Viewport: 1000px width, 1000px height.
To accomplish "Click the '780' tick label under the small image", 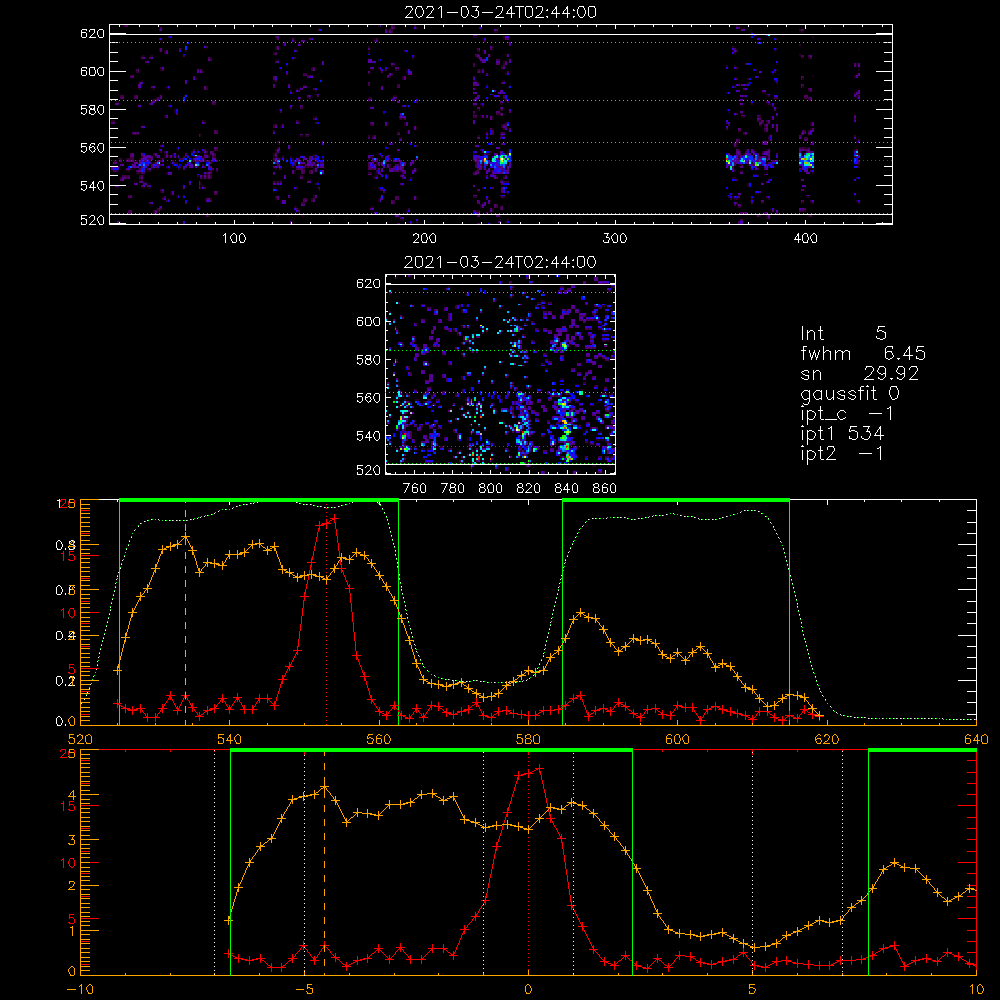I will point(453,489).
